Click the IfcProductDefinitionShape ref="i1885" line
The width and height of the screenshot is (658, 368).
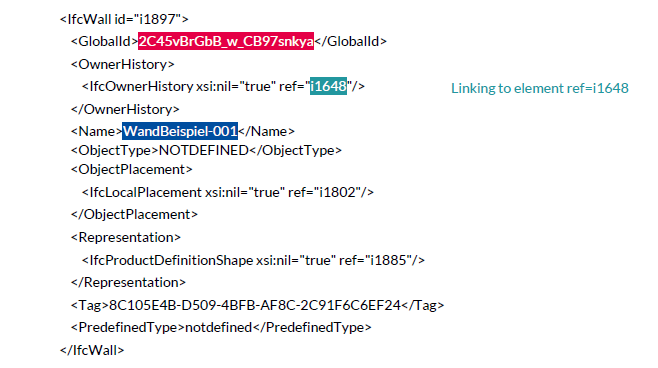(253, 260)
